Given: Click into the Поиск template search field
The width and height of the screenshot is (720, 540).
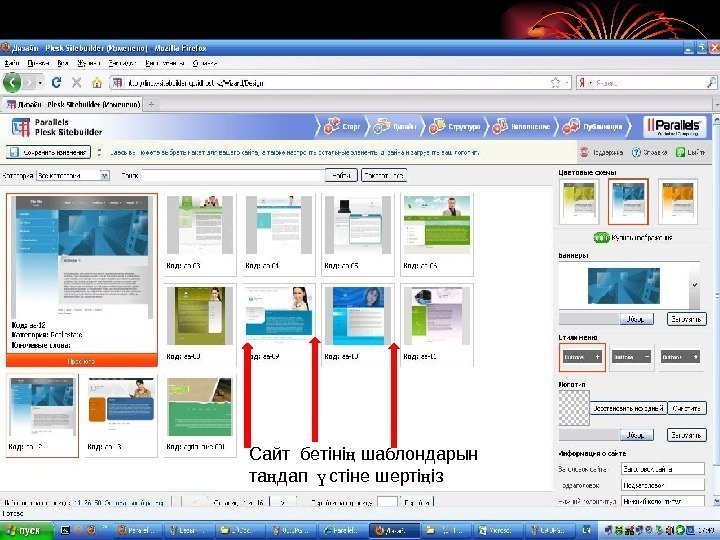Looking at the screenshot, I should [x=233, y=175].
